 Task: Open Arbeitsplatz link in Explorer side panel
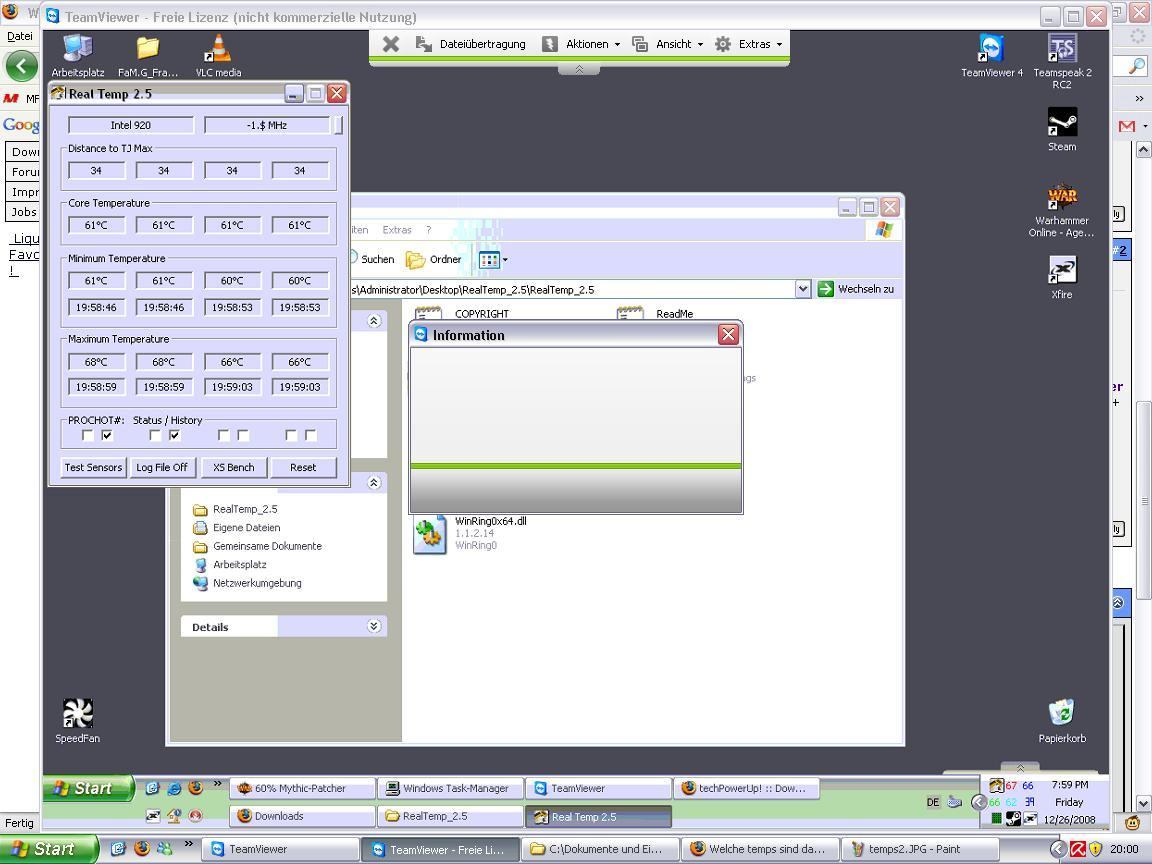(x=231, y=564)
